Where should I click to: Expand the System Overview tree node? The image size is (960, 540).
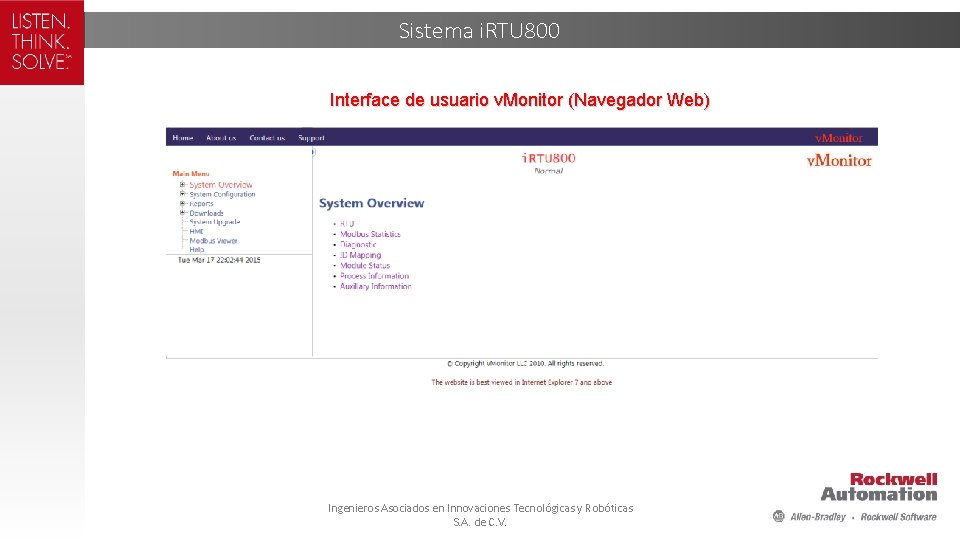182,184
